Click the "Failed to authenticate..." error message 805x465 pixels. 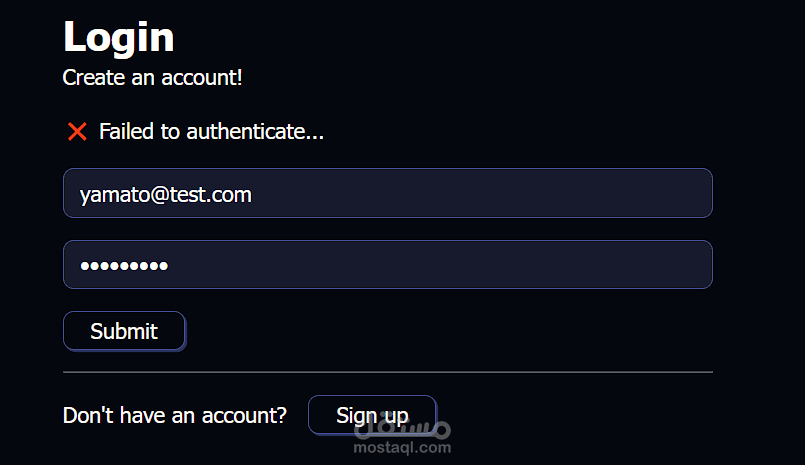(211, 131)
